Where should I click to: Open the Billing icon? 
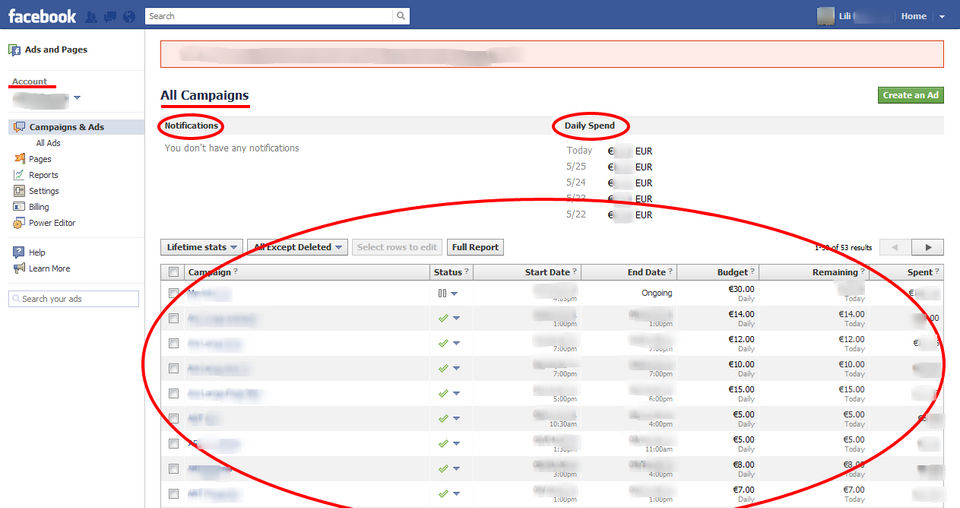click(x=19, y=206)
